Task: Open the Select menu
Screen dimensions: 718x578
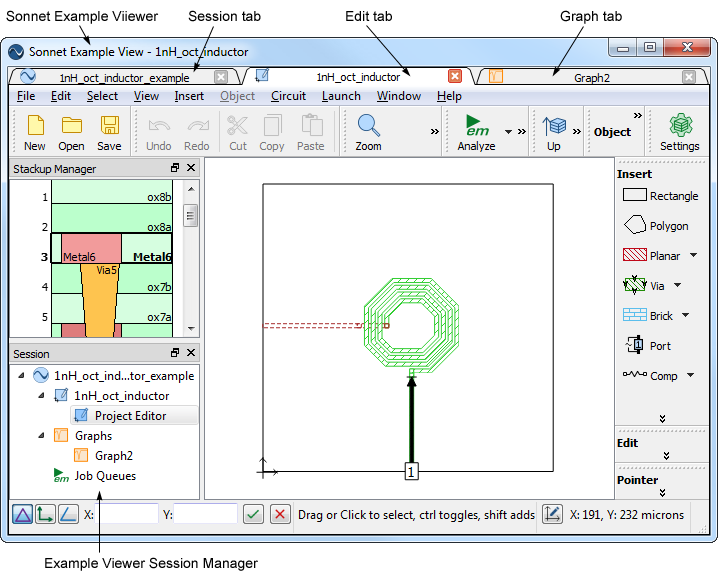Action: [x=102, y=96]
